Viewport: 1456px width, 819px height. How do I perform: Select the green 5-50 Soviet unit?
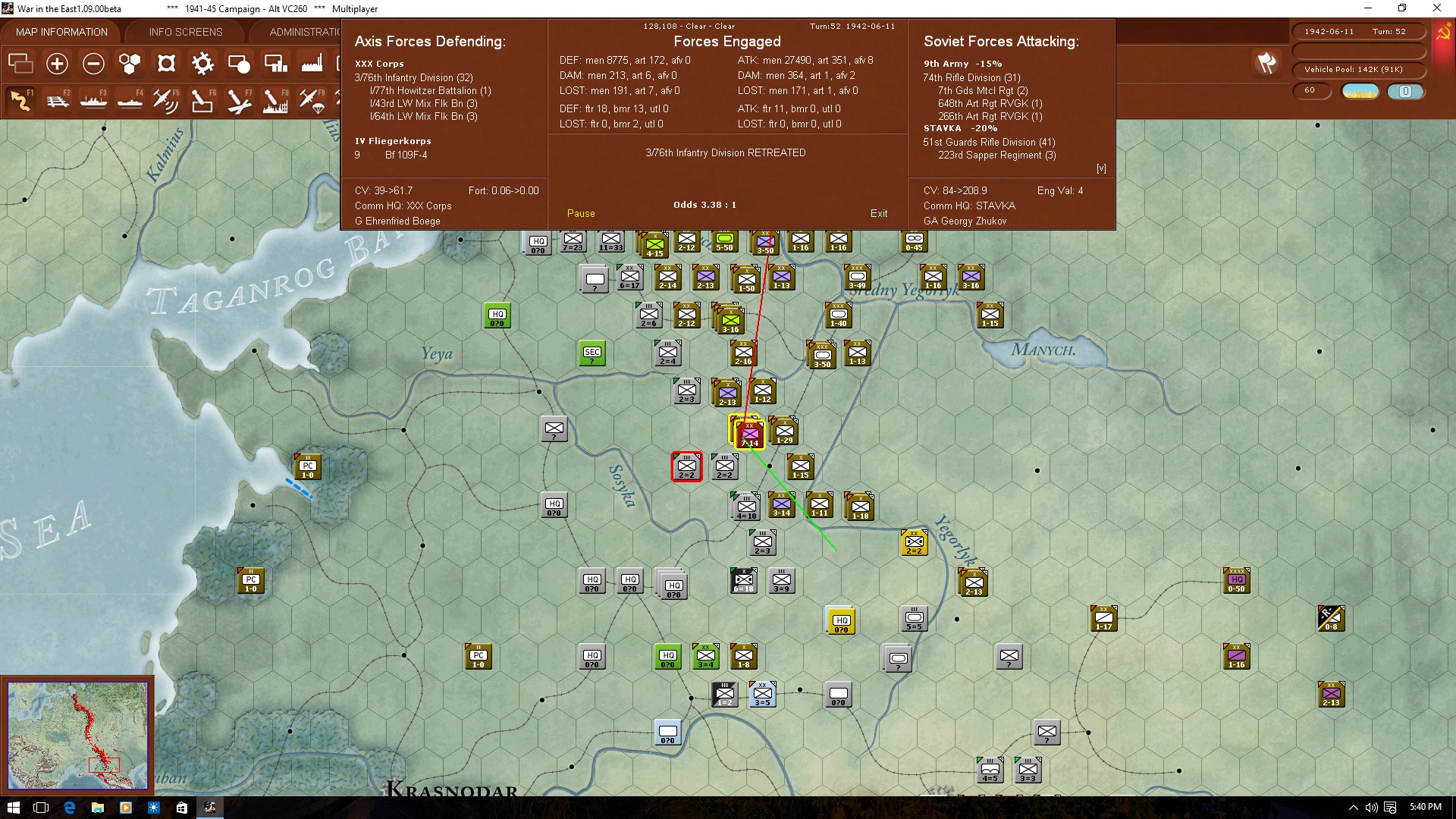[725, 241]
